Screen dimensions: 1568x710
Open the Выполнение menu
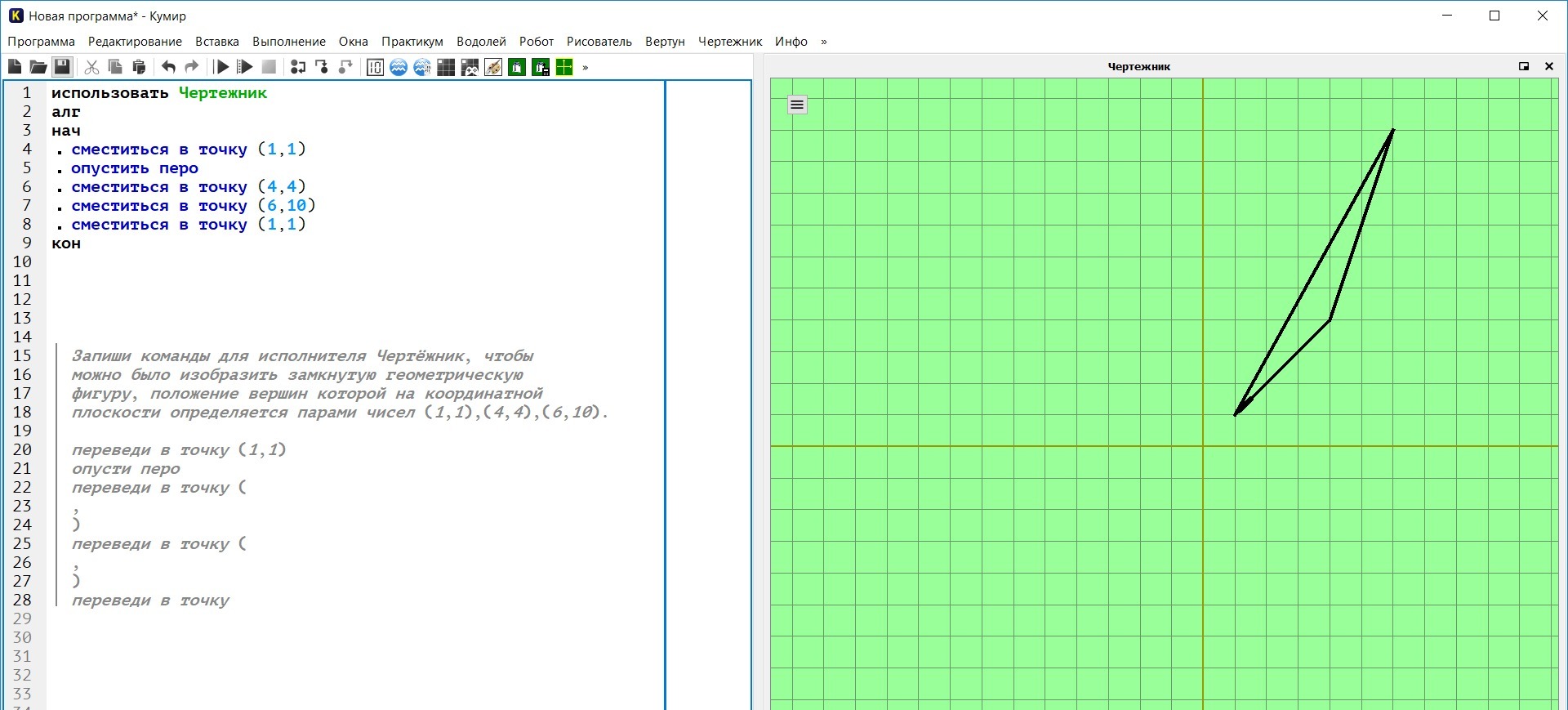click(x=289, y=42)
